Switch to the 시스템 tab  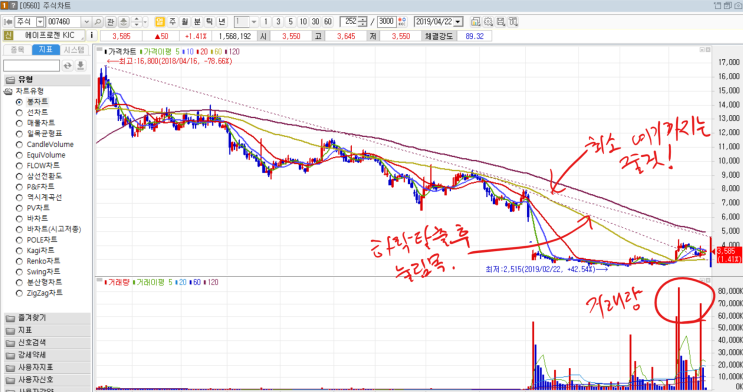click(74, 50)
